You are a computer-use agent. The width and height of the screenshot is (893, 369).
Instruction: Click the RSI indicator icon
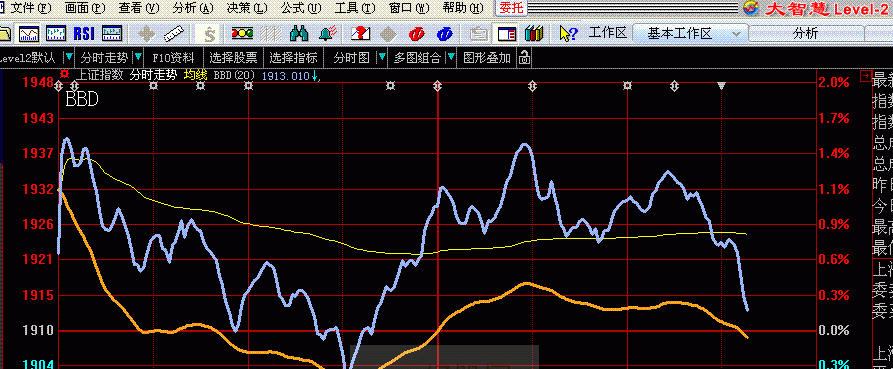84,34
